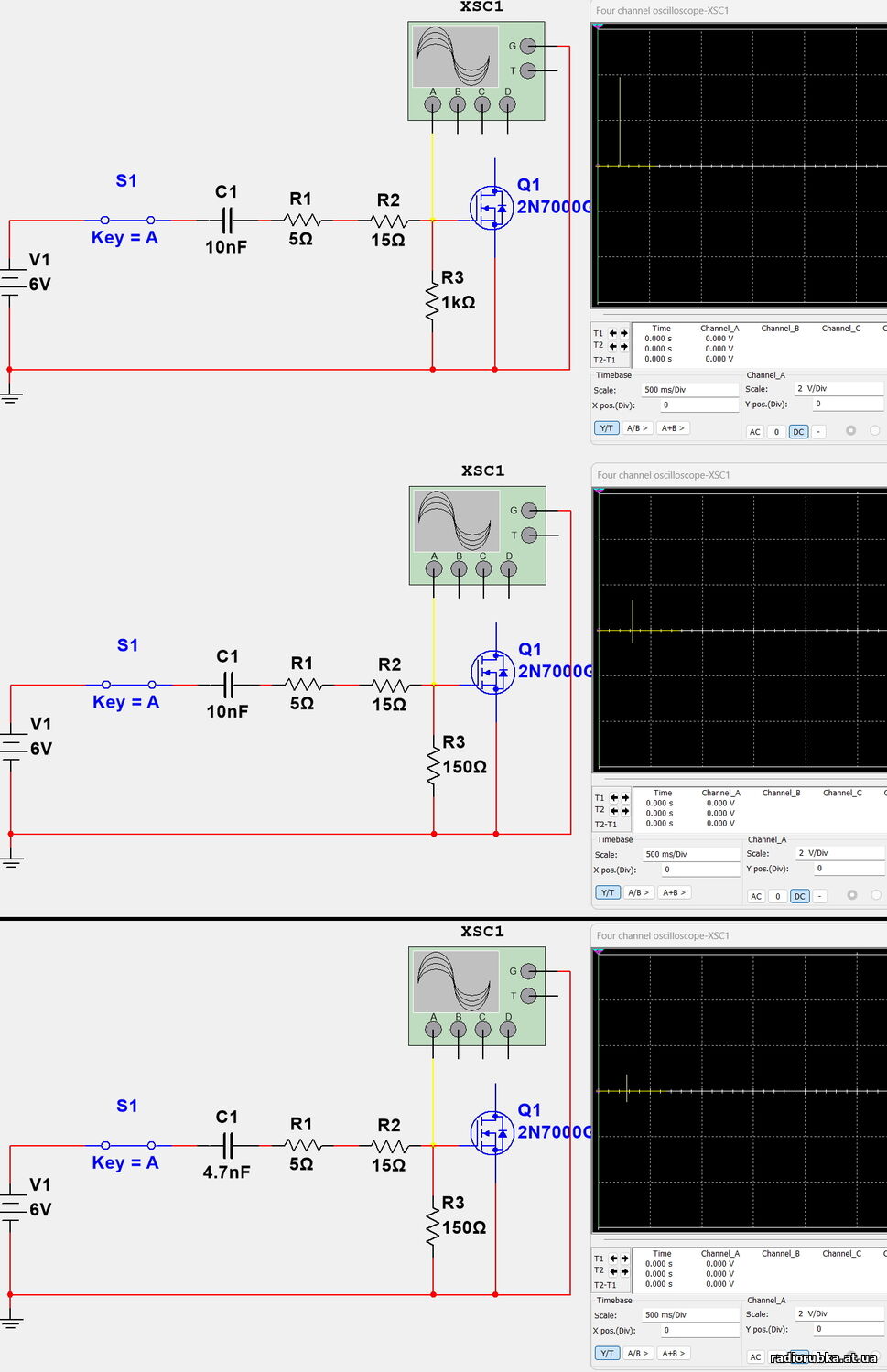The image size is (887, 1372).
Task: Select the V1 6V battery in the 4.7nF circuit
Action: pos(10,1207)
